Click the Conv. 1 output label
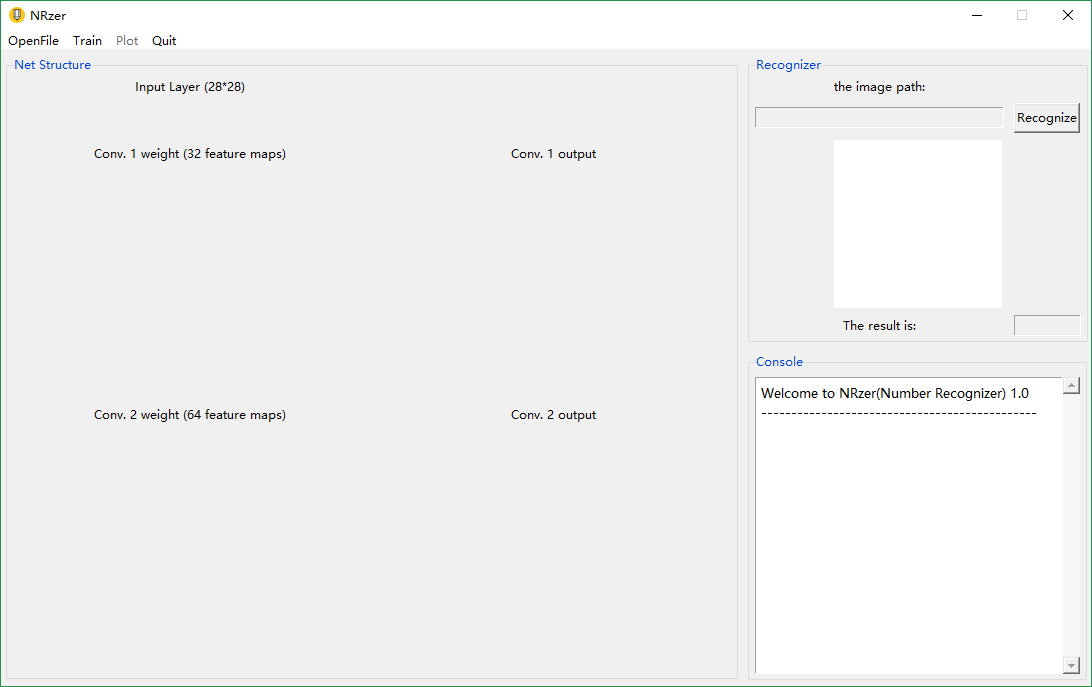 (x=553, y=154)
